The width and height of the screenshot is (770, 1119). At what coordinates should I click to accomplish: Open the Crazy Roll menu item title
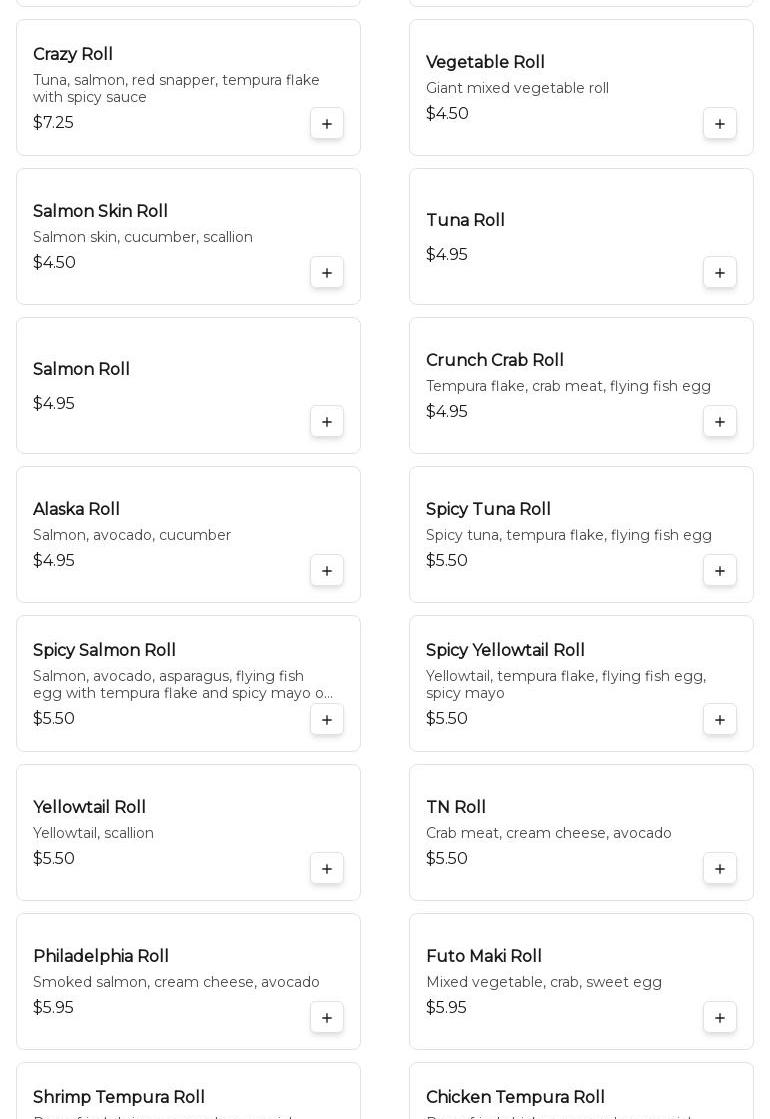pos(73,55)
